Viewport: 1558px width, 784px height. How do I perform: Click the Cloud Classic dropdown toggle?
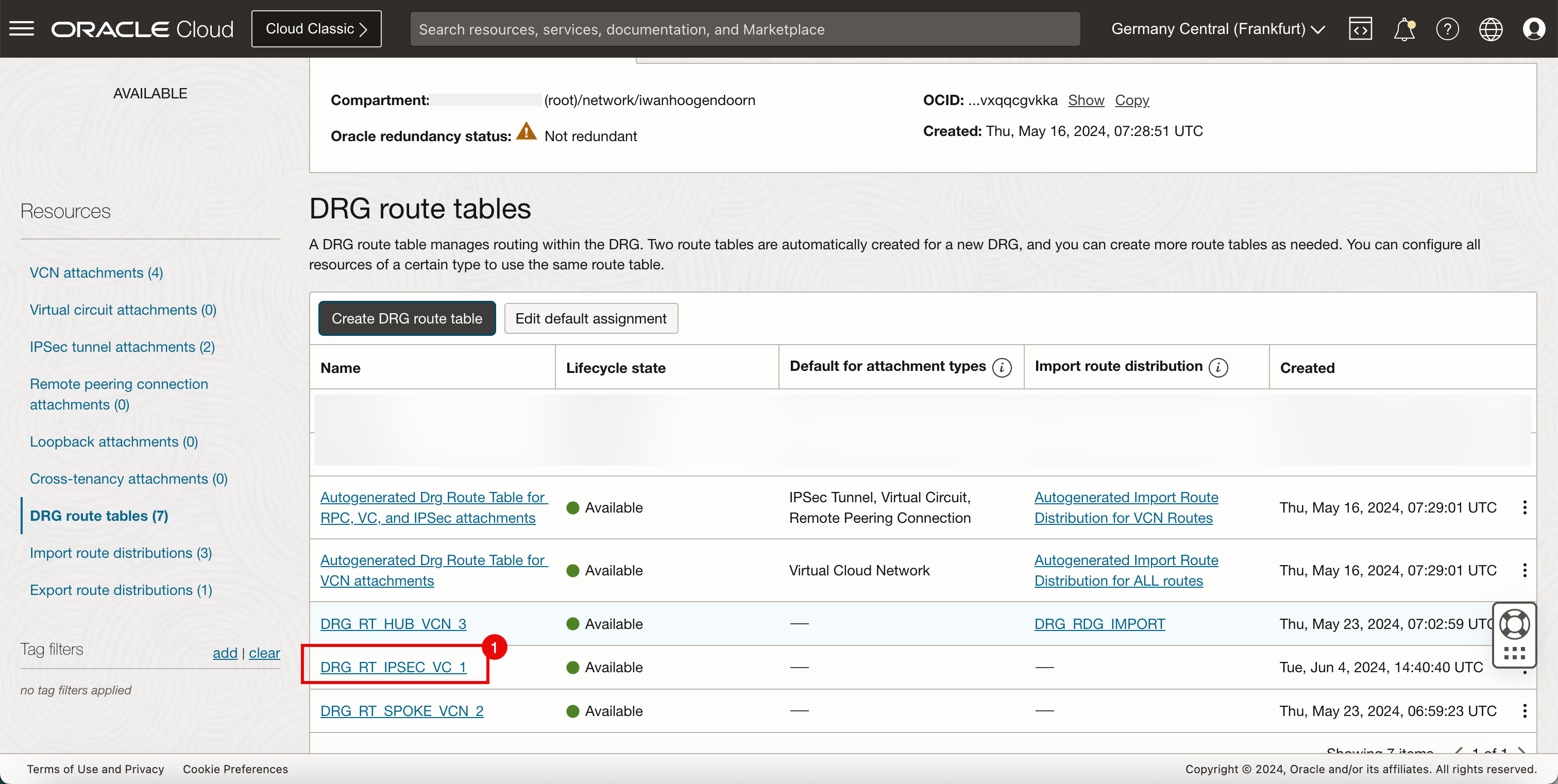point(316,28)
